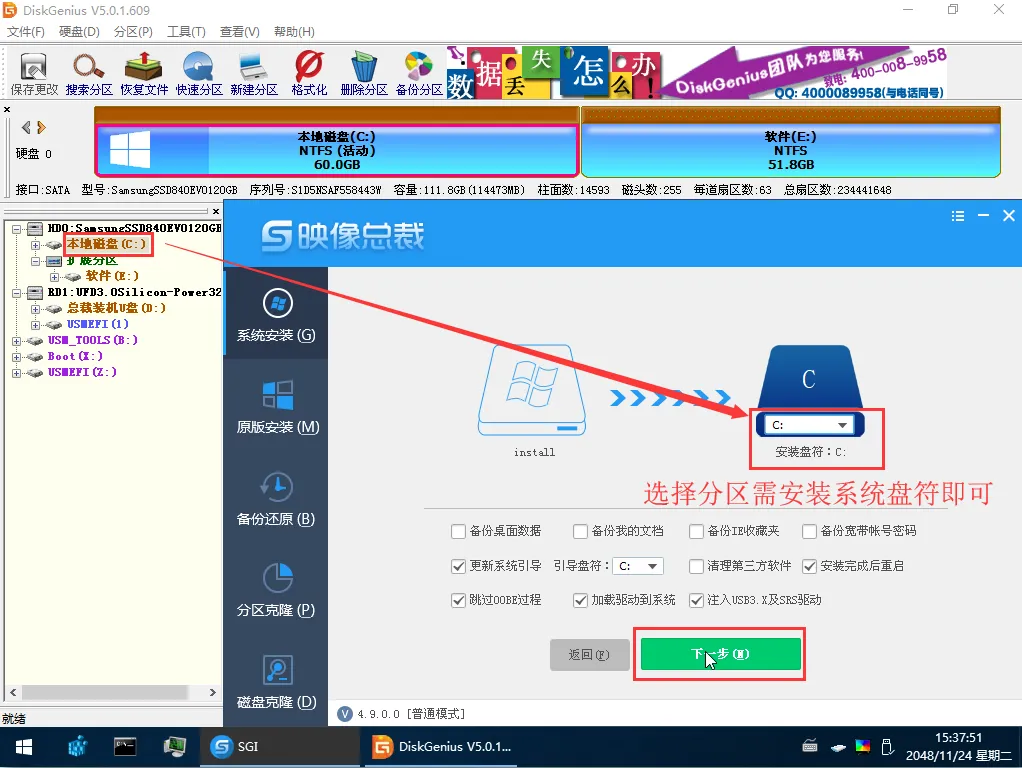
Task: Open the 工具(T) menu
Action: (186, 32)
